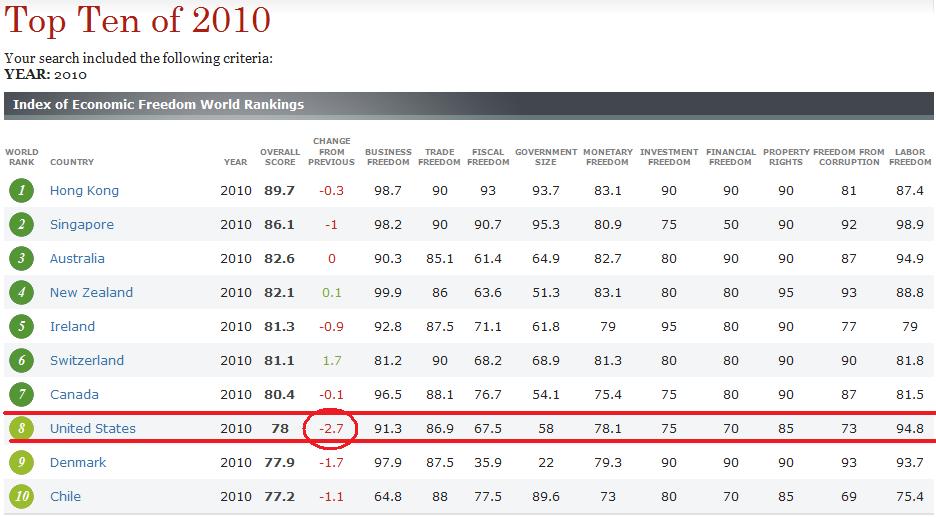Sort by the Country column header
936x517 pixels.
coord(72,162)
